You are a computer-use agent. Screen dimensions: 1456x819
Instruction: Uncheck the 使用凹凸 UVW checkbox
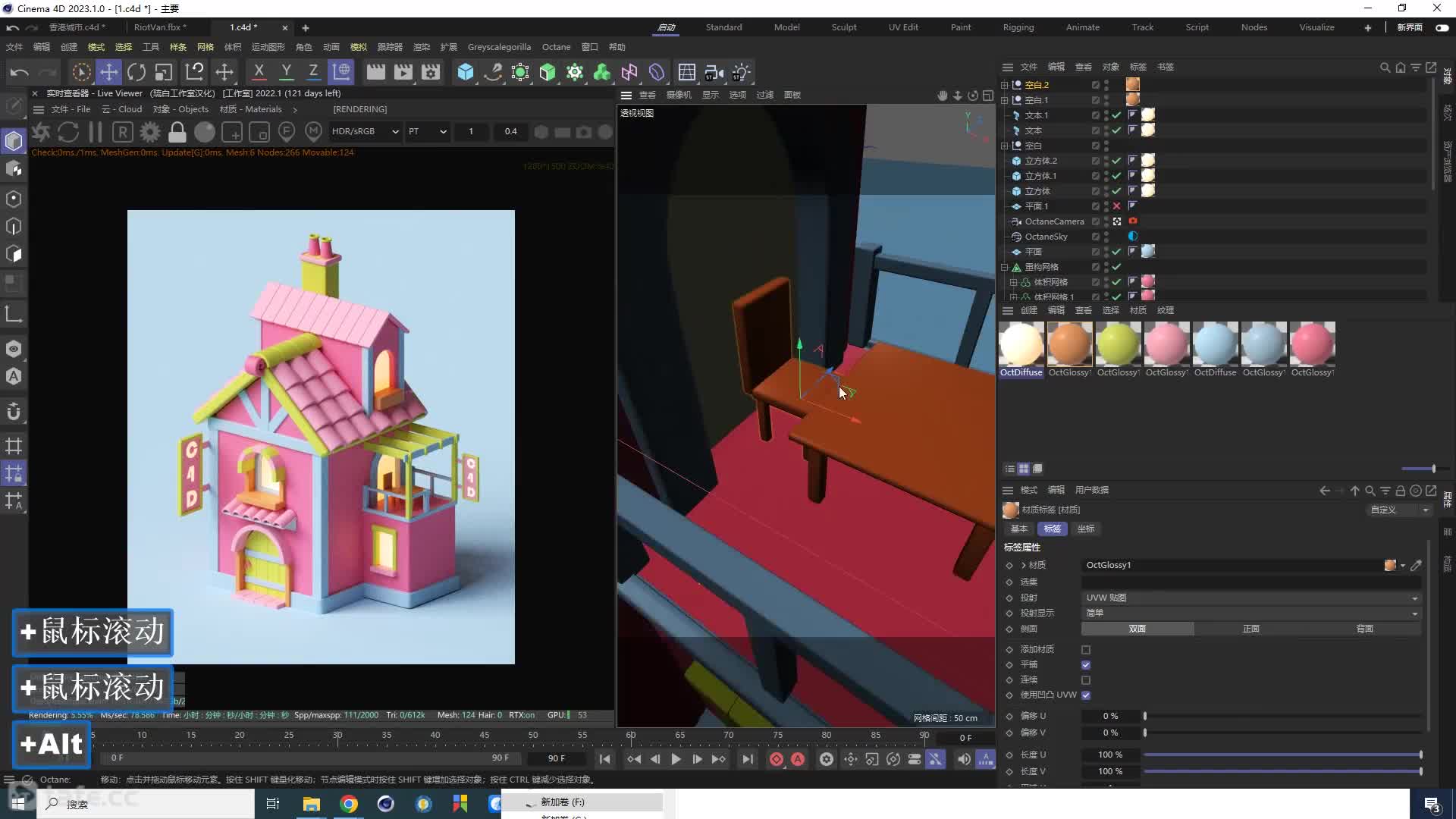pos(1086,695)
